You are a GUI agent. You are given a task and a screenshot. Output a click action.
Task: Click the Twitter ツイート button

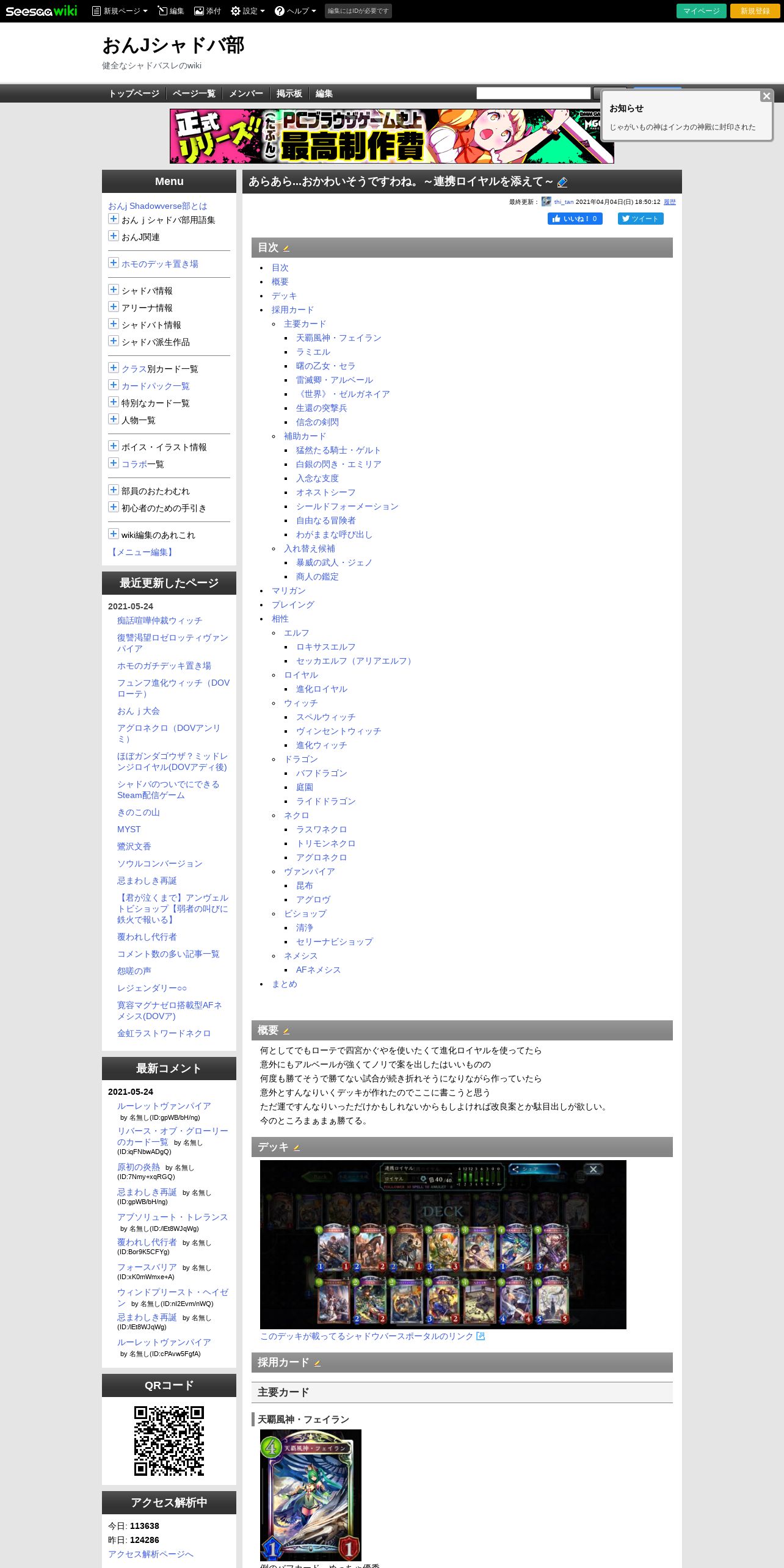point(641,219)
